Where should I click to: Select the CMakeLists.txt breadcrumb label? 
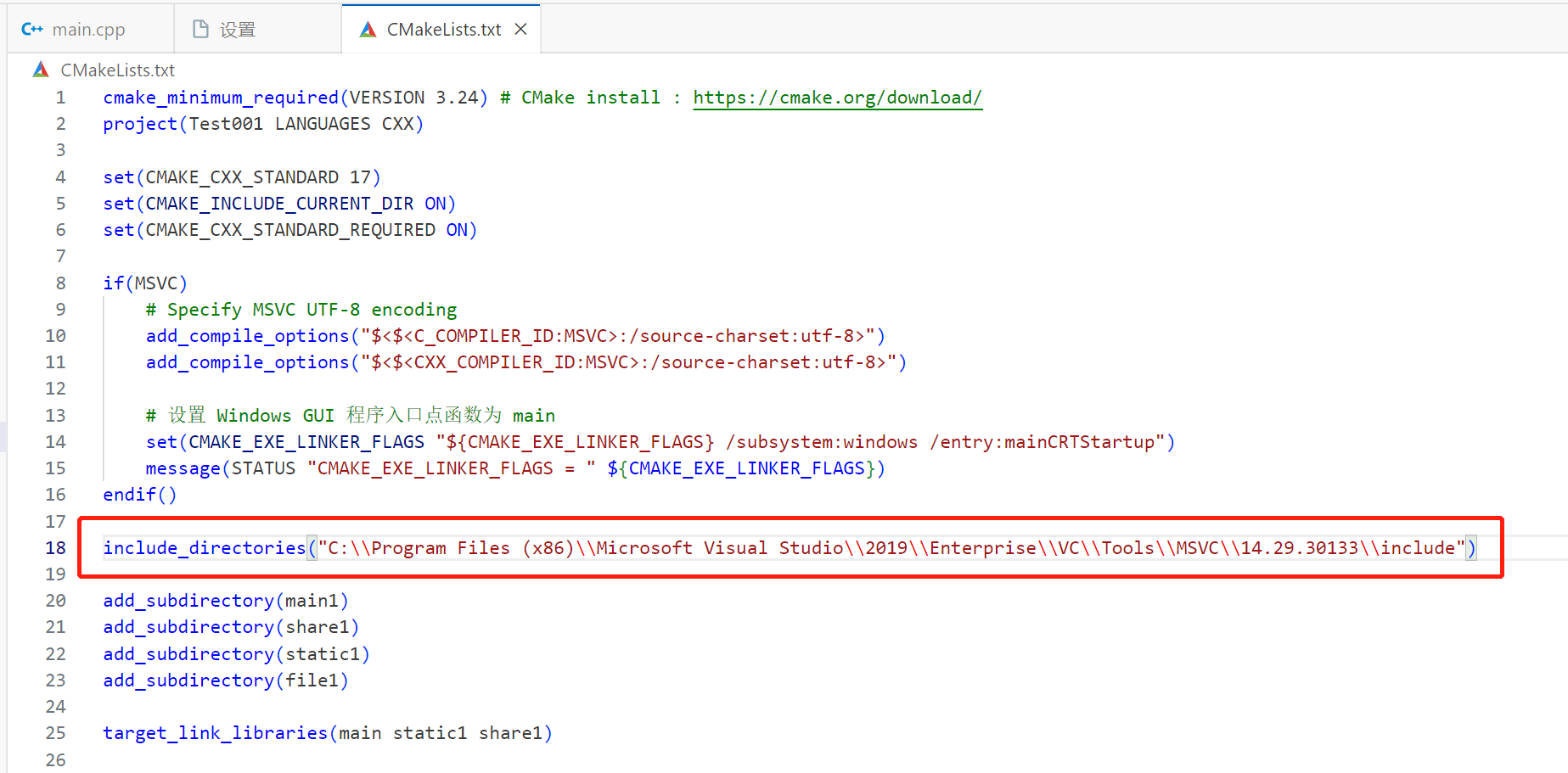(116, 70)
